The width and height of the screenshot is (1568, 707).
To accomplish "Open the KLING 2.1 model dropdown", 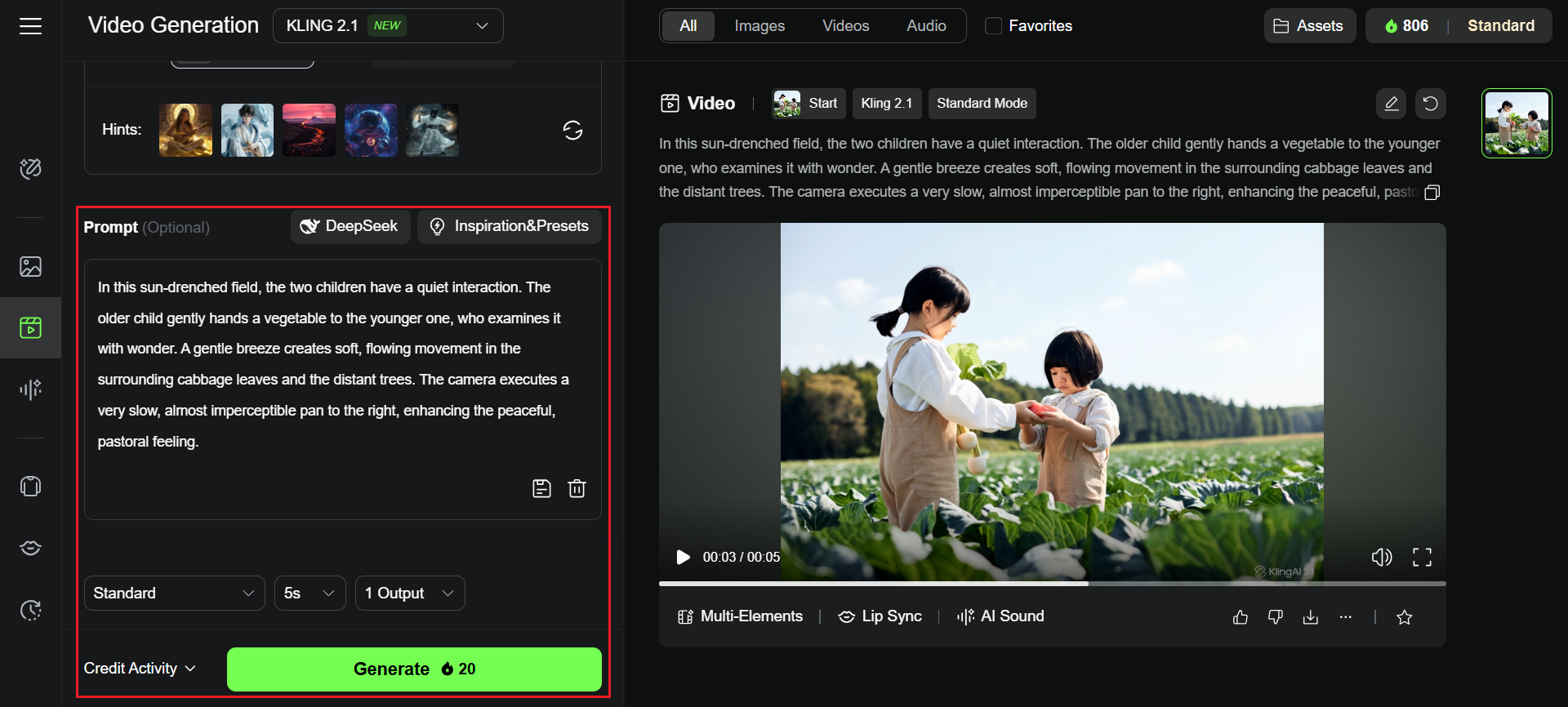I will tap(388, 26).
